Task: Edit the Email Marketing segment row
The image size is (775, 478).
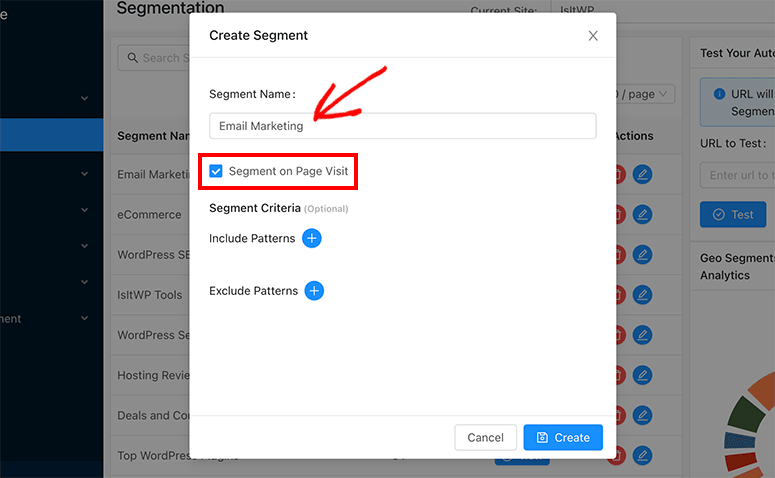Action: click(x=642, y=174)
